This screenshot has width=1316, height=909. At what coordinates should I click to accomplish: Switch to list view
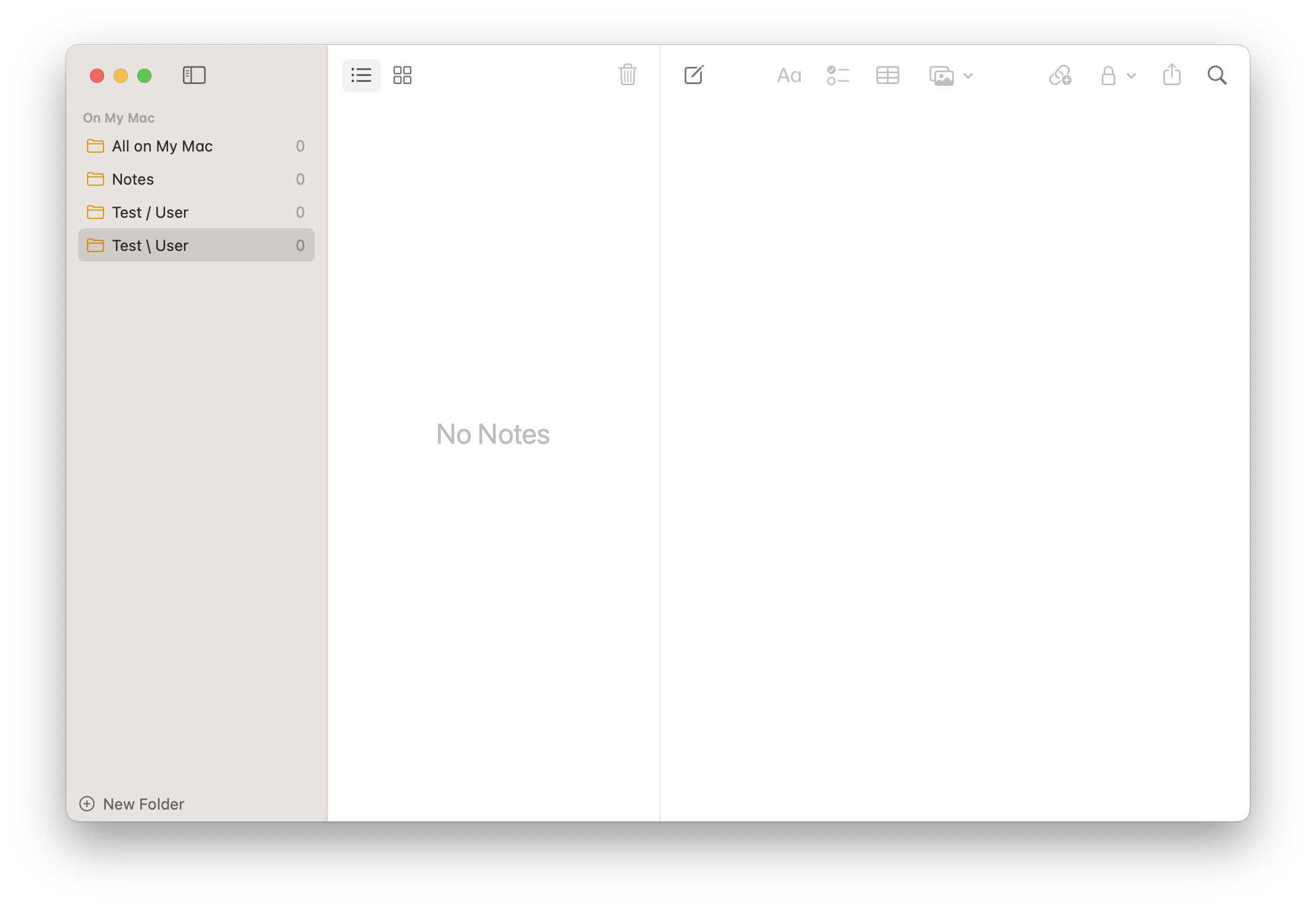(x=361, y=75)
